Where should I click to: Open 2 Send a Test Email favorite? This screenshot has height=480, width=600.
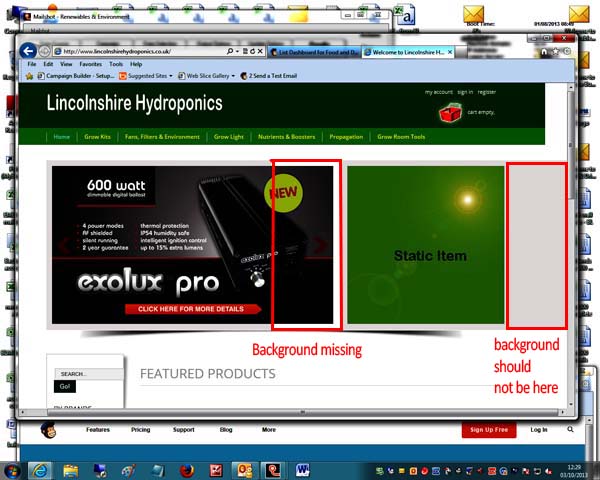tap(269, 76)
